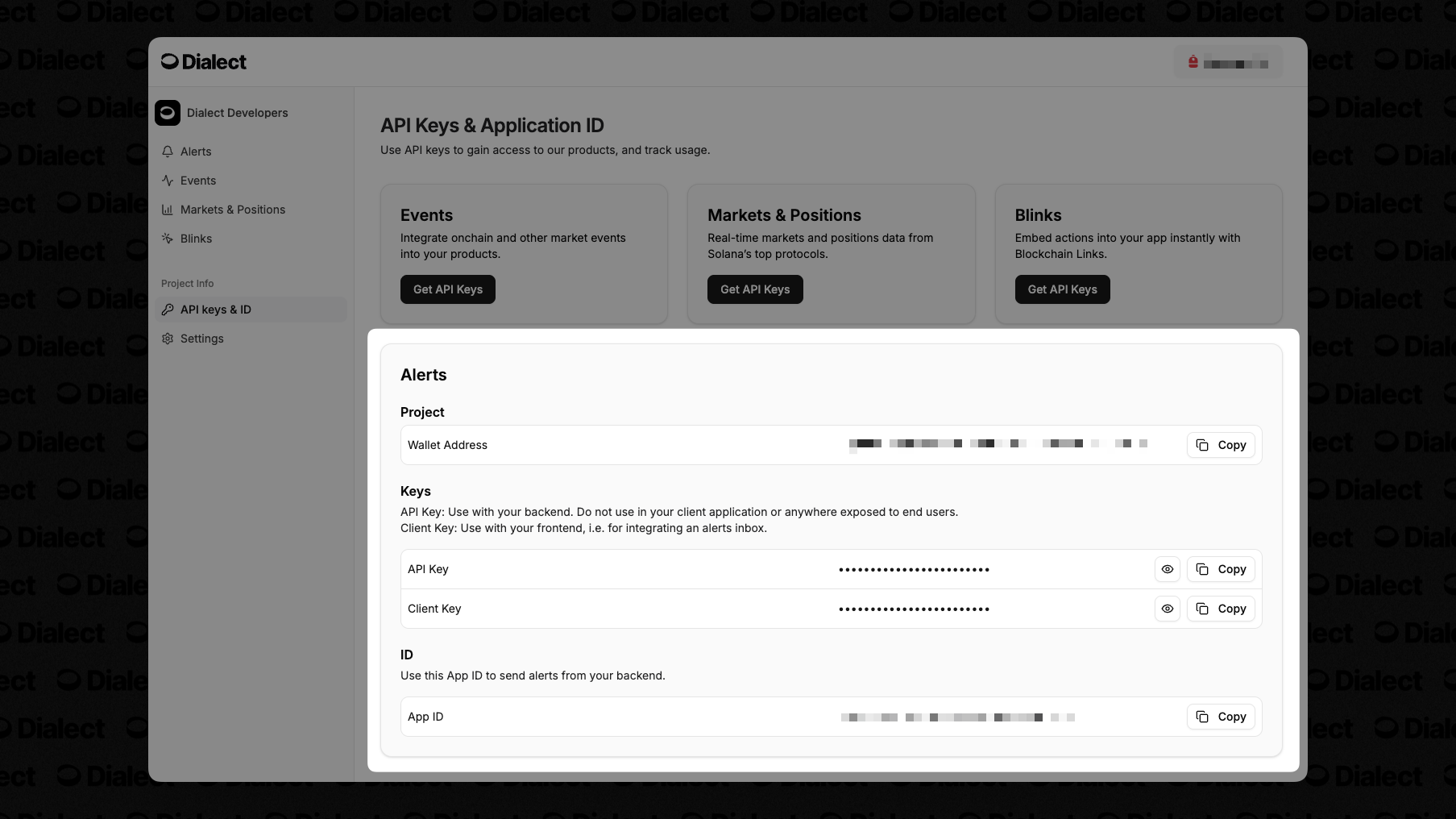Image resolution: width=1456 pixels, height=819 pixels.
Task: Click the gear icon beside Settings
Action: (x=168, y=339)
